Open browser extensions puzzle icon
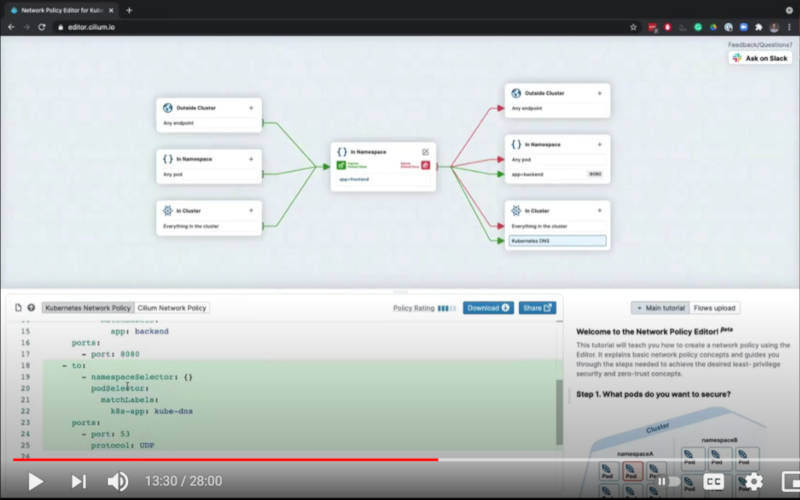 click(759, 27)
